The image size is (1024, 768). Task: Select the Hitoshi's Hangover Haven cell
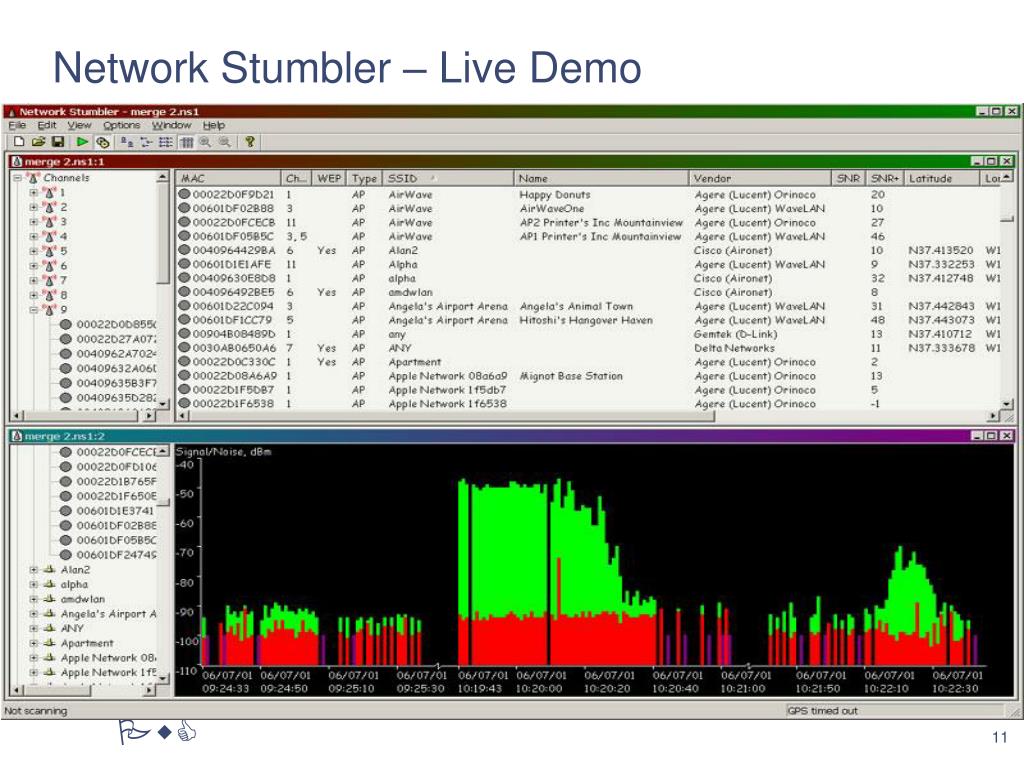click(586, 320)
